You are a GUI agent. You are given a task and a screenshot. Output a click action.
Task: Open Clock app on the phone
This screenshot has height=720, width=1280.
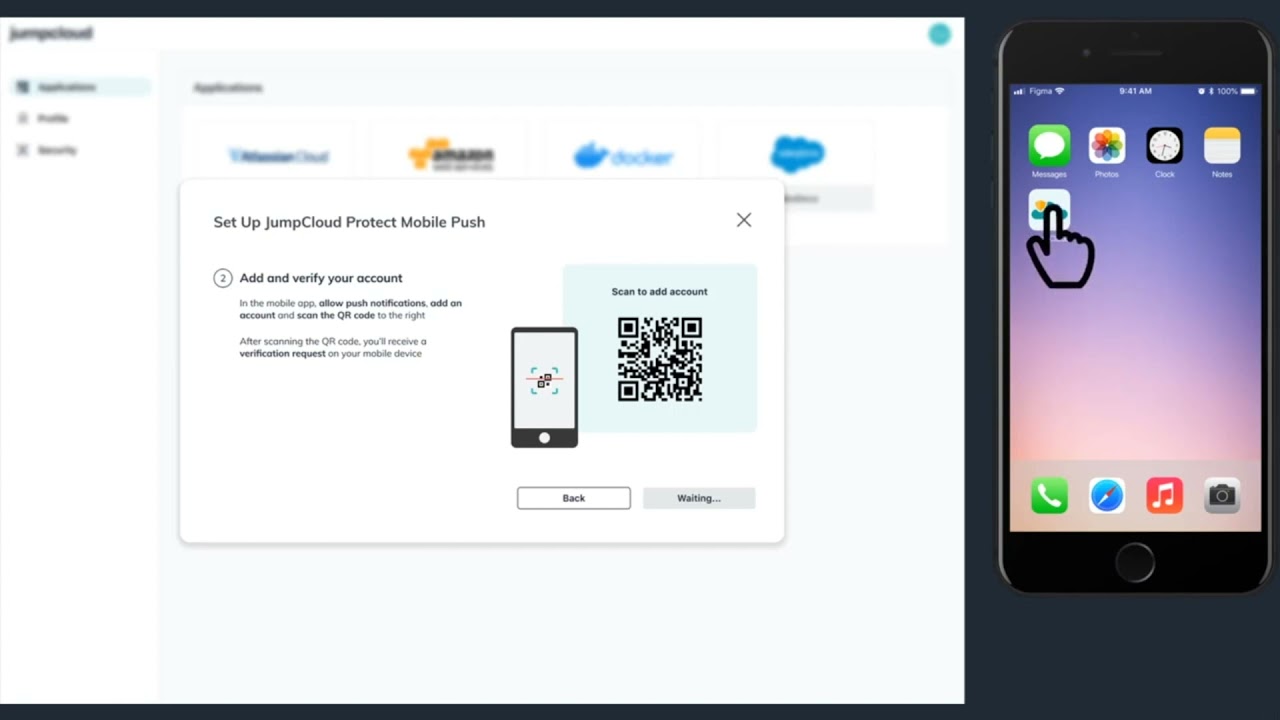pos(1165,146)
